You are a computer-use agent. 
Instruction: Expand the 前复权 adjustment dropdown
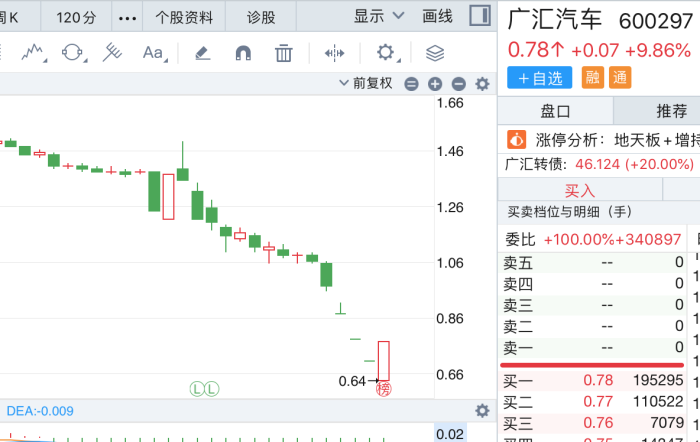point(366,83)
